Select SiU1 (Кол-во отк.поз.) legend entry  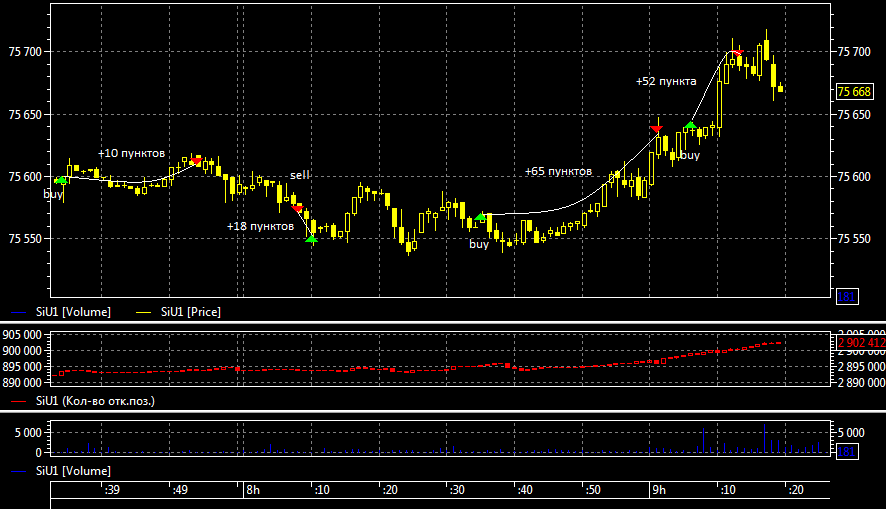95,401
